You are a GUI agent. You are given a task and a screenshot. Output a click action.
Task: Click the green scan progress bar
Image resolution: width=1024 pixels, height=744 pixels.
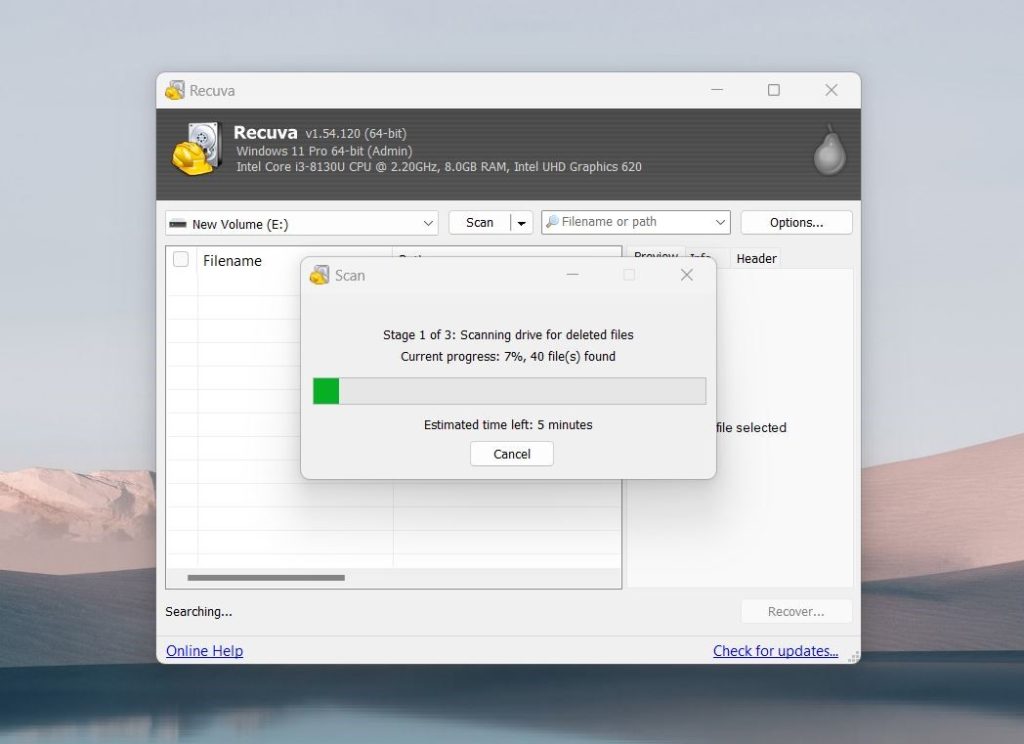pos(325,390)
